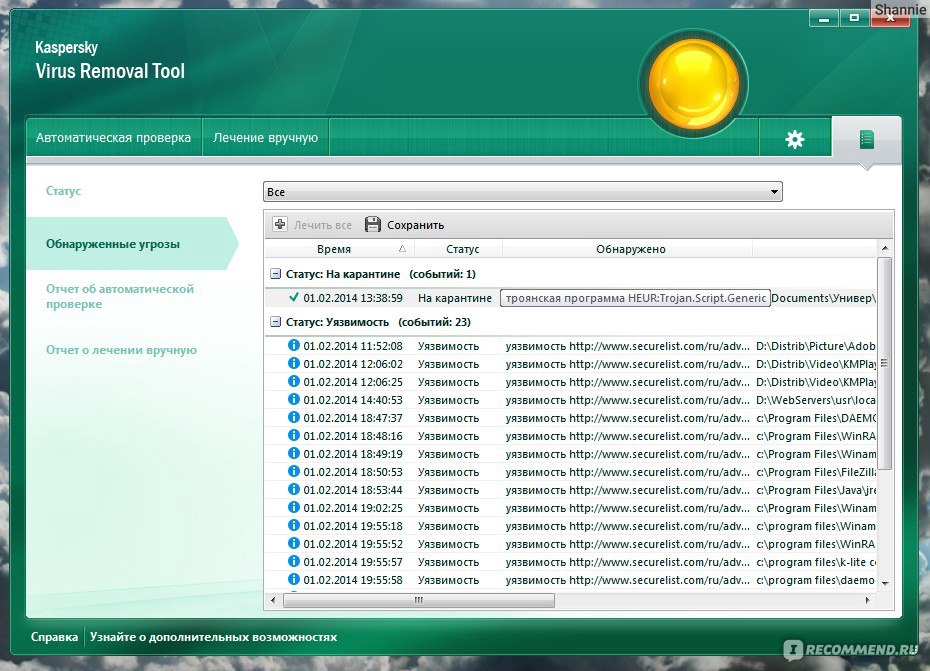Click the floppy disk save icon

(x=372, y=224)
